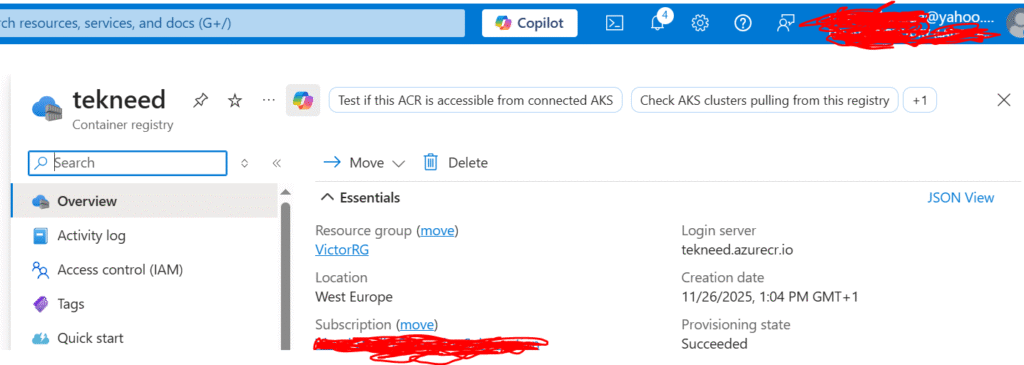Click the move link beside Resource group
Image resolution: width=1024 pixels, height=365 pixels.
coord(438,230)
